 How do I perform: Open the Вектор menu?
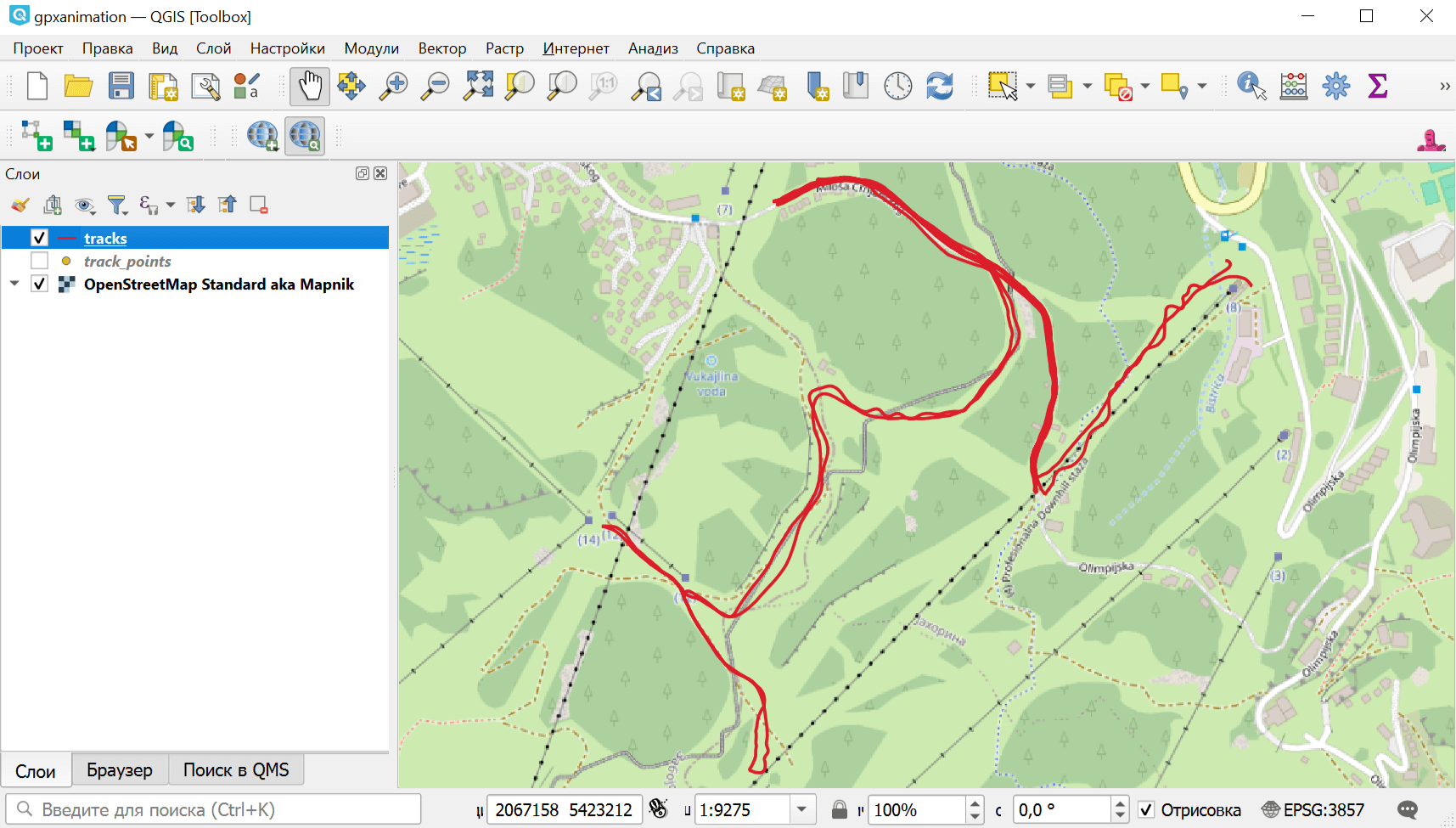[x=441, y=48]
